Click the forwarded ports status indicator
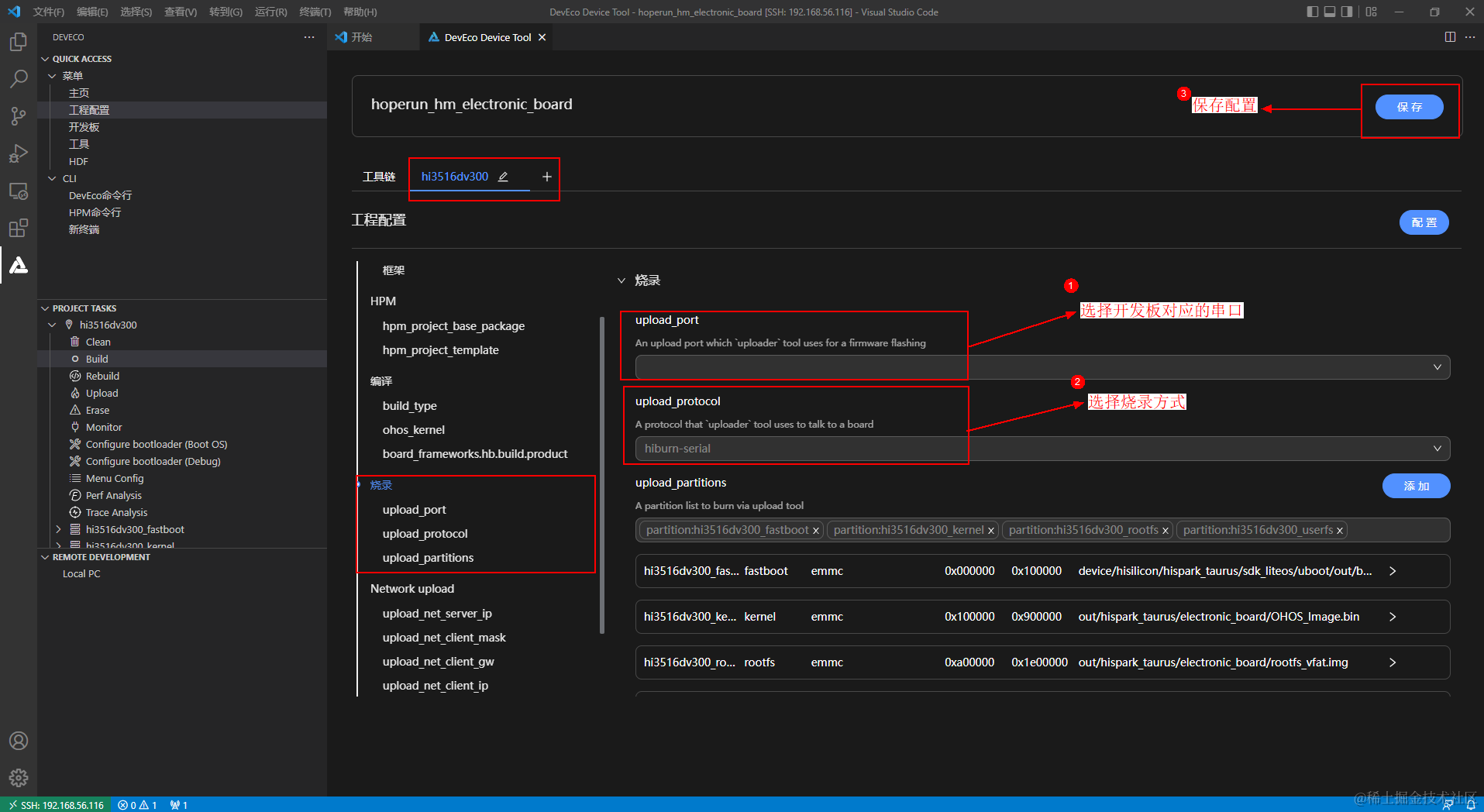The height and width of the screenshot is (812, 1484). coord(179,805)
